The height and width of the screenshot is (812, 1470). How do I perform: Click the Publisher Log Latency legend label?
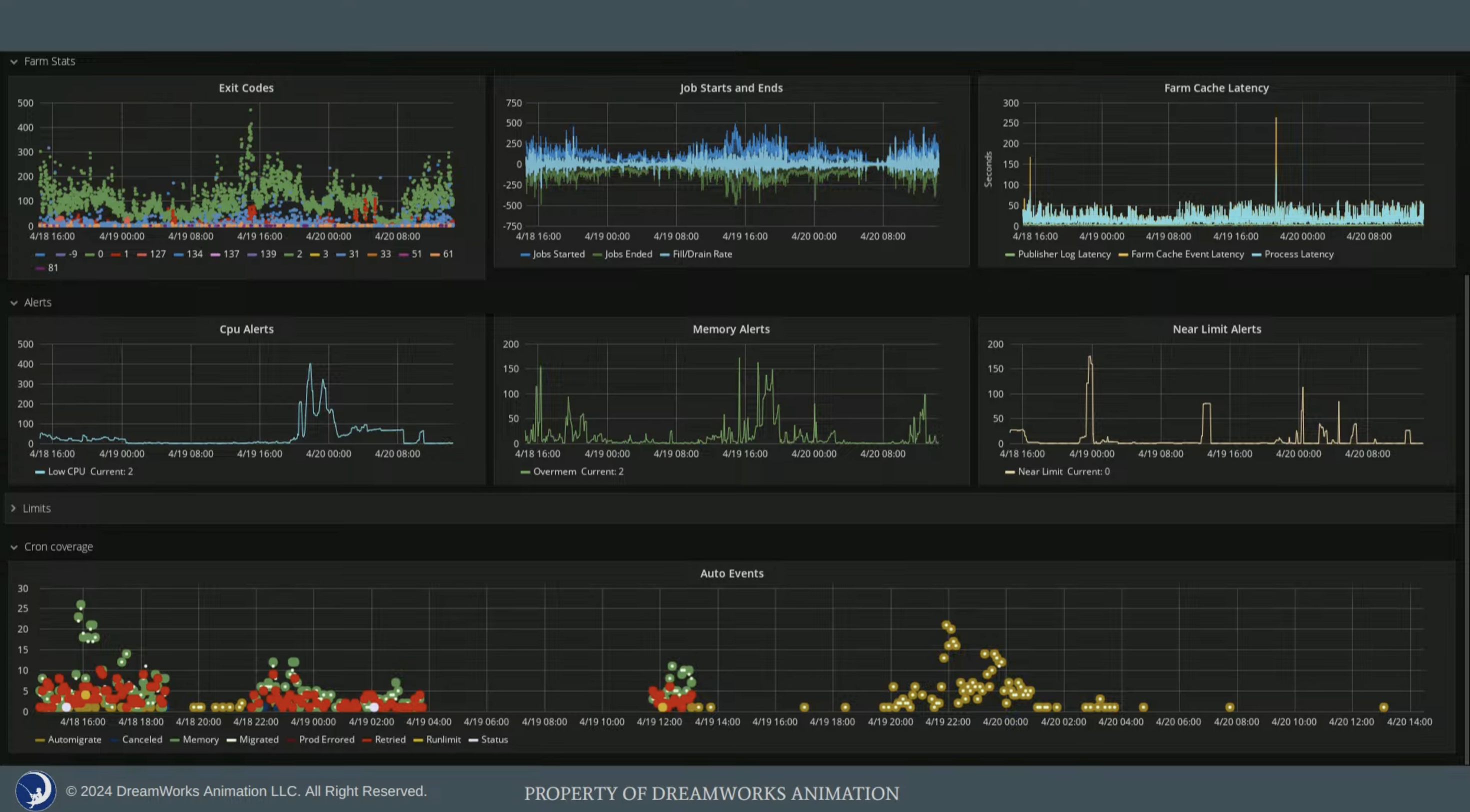(x=1063, y=254)
